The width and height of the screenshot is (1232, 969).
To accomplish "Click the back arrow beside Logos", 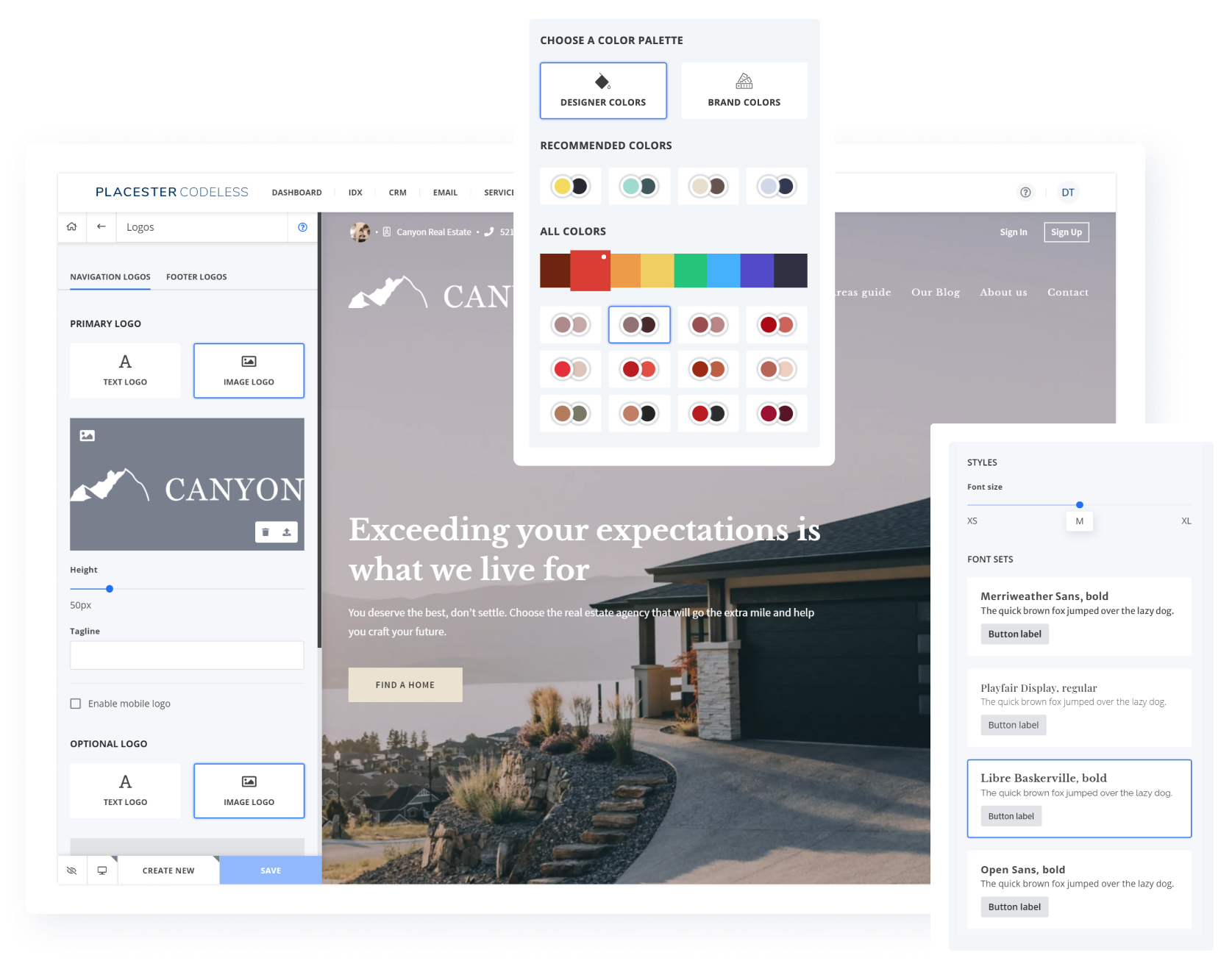I will pyautogui.click(x=102, y=227).
